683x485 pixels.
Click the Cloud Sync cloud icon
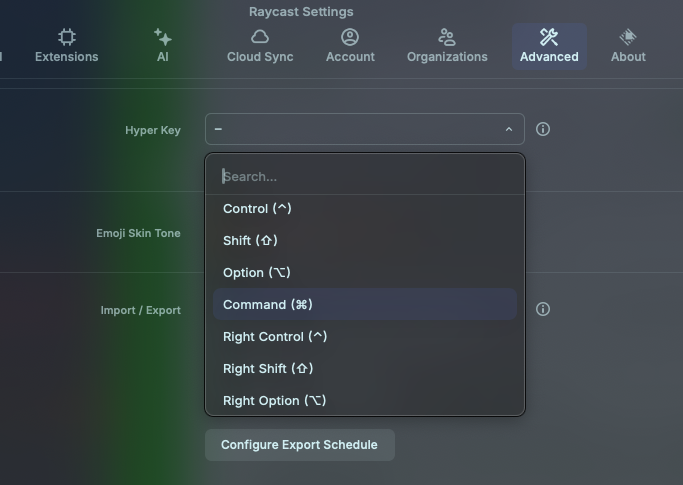tap(260, 37)
